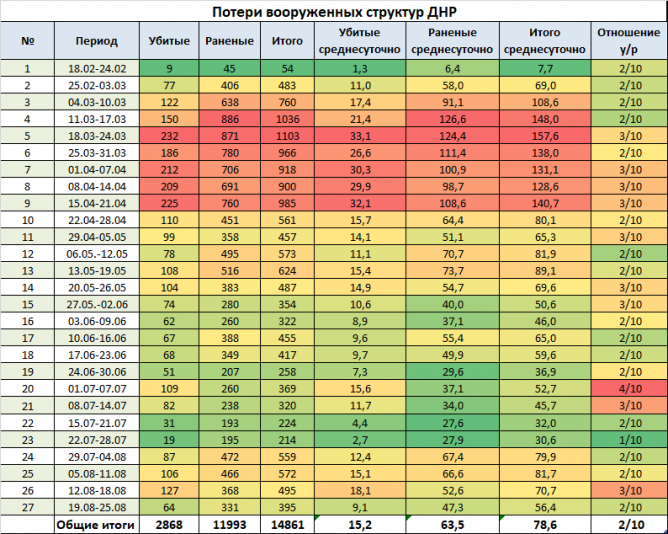Select the '№' header cell
Screen dimensions: 668x534
click(x=28, y=41)
